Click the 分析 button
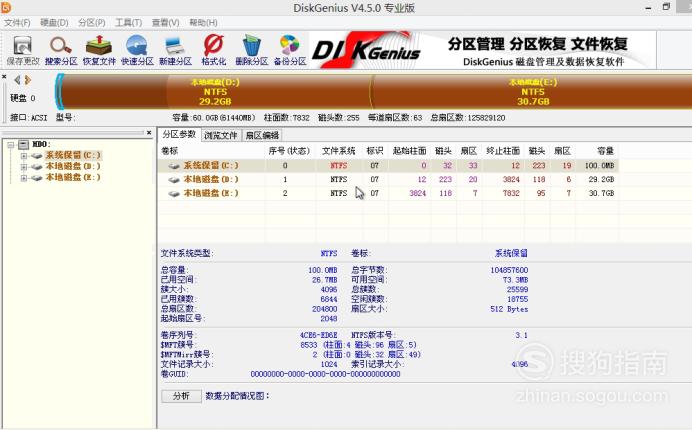Viewport: 692px width, 430px height. 181,396
